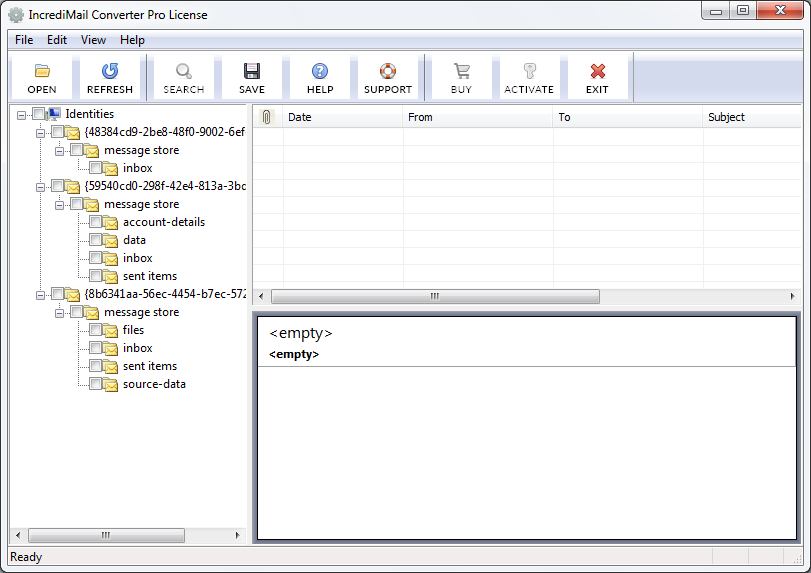The height and width of the screenshot is (573, 811).
Task: Click the OPEN folder toolbar icon
Action: point(42,70)
